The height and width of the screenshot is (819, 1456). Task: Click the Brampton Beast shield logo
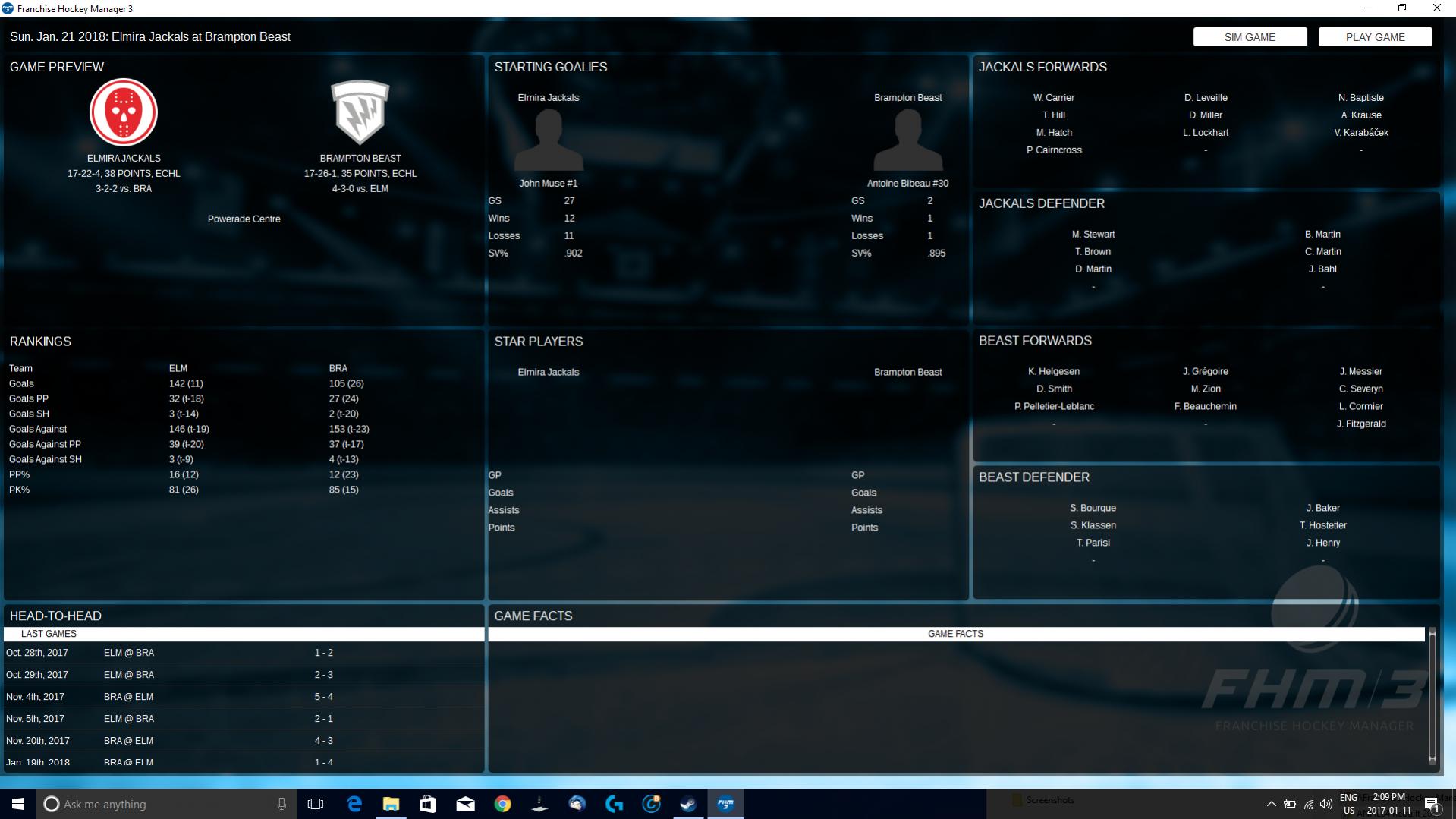pos(360,112)
